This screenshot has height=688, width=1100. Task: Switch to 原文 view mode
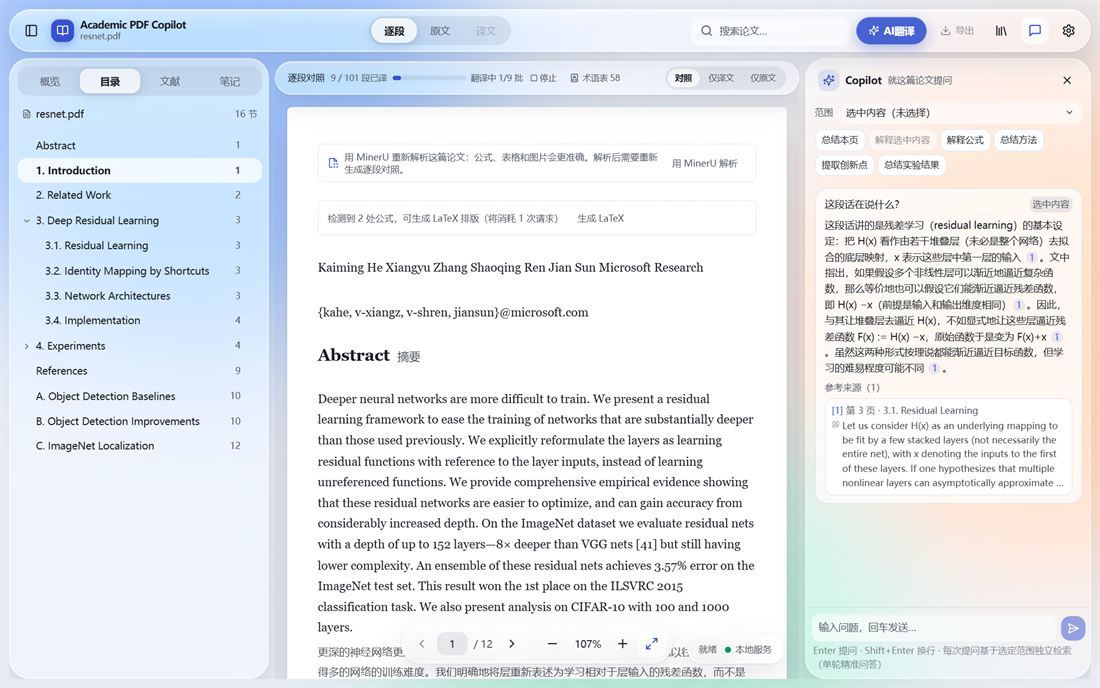(x=440, y=31)
